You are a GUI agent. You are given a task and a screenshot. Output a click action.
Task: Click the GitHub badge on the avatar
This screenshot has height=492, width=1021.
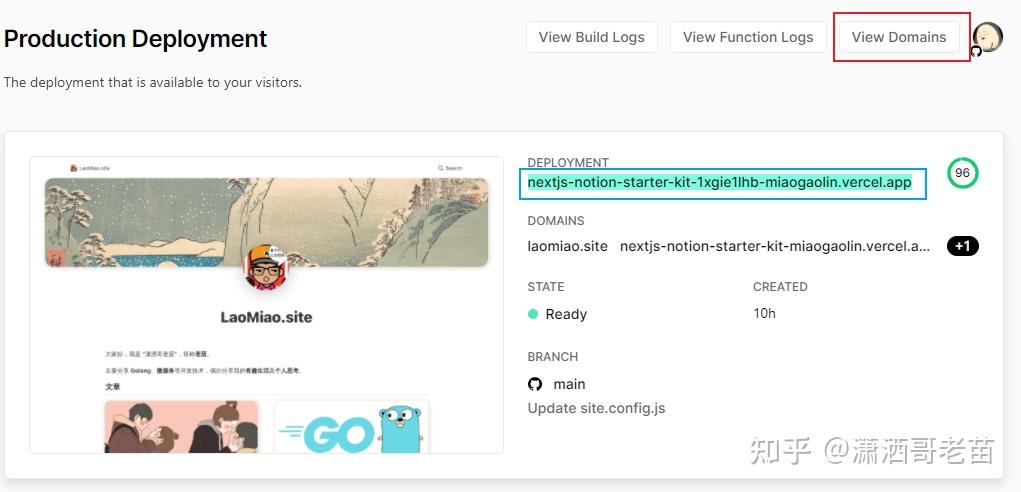tap(976, 51)
